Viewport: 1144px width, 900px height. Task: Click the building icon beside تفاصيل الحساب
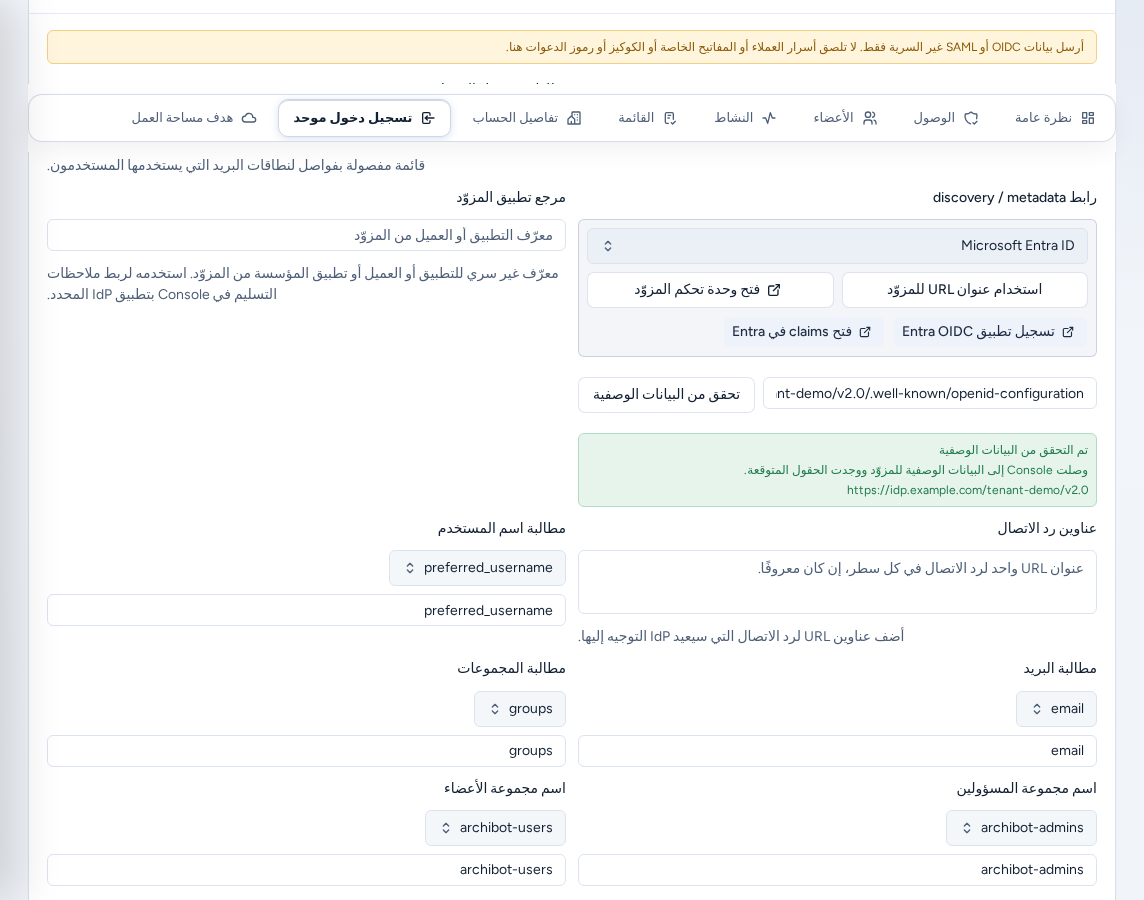coord(574,118)
